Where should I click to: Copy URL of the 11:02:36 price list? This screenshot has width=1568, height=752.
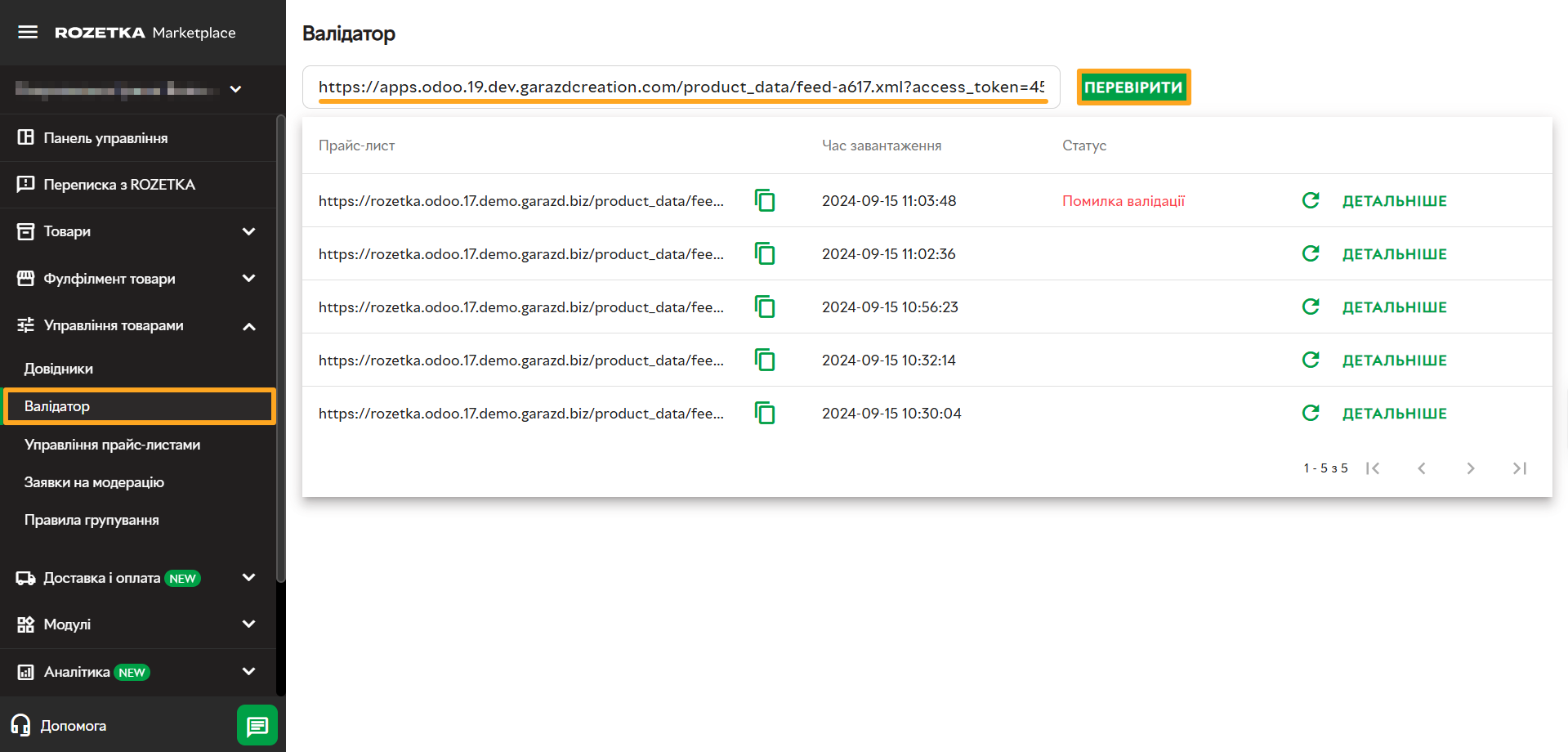[x=765, y=253]
